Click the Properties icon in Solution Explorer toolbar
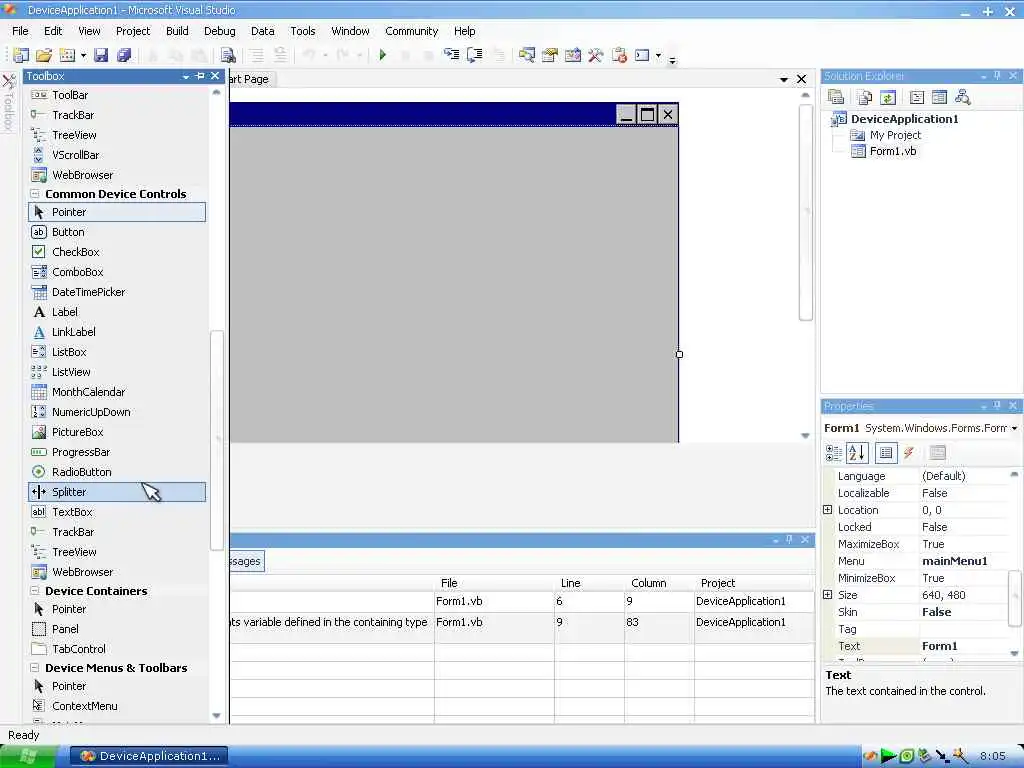This screenshot has width=1024, height=768. tap(836, 97)
